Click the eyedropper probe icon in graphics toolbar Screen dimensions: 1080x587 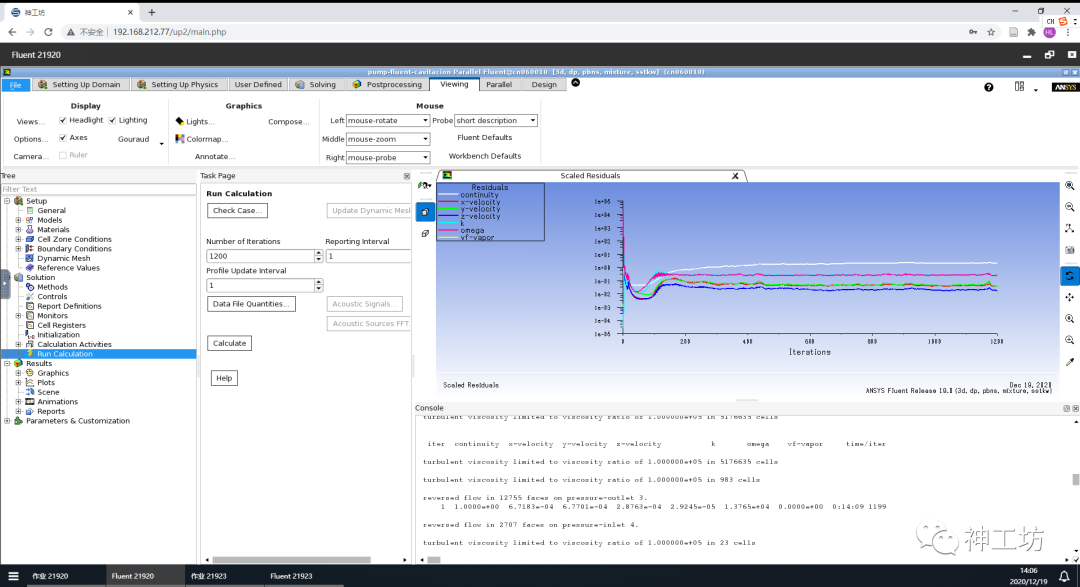[1069, 362]
